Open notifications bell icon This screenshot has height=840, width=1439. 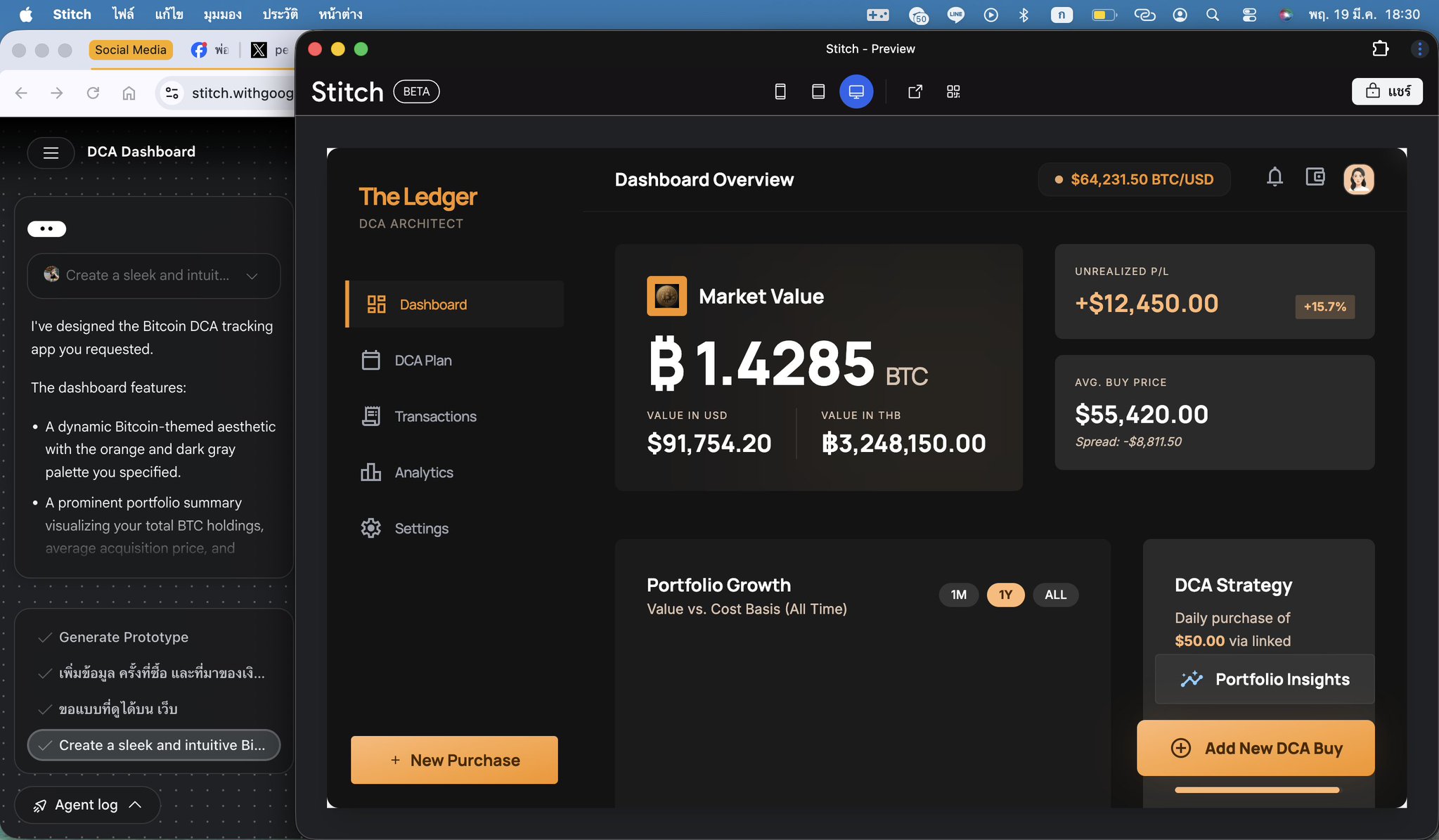tap(1275, 177)
